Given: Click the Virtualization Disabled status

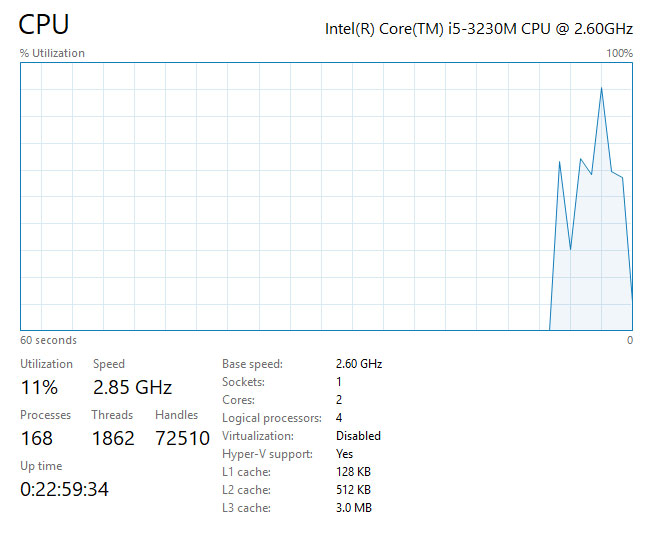Looking at the screenshot, I should pos(358,436).
